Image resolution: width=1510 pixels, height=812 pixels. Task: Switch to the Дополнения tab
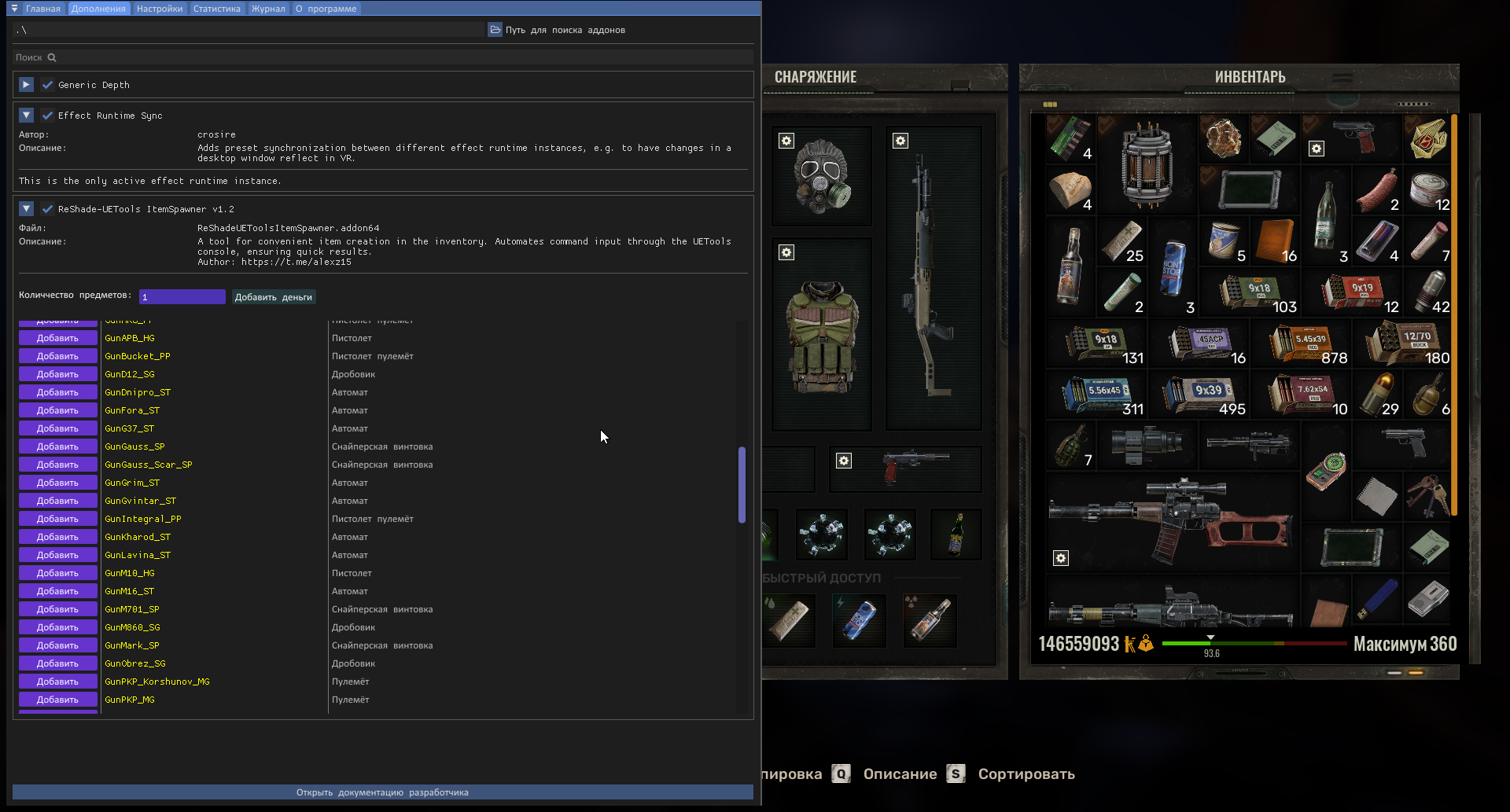[98, 9]
